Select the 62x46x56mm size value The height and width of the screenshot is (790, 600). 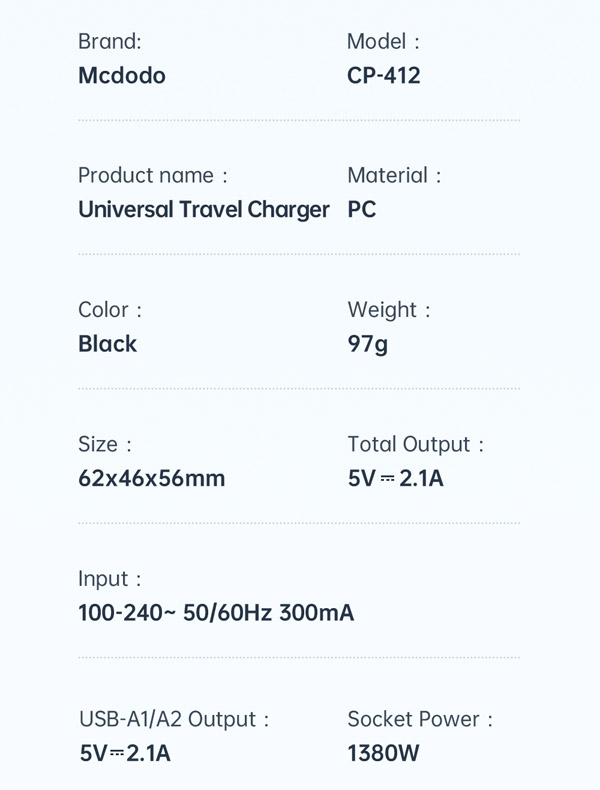[151, 477]
